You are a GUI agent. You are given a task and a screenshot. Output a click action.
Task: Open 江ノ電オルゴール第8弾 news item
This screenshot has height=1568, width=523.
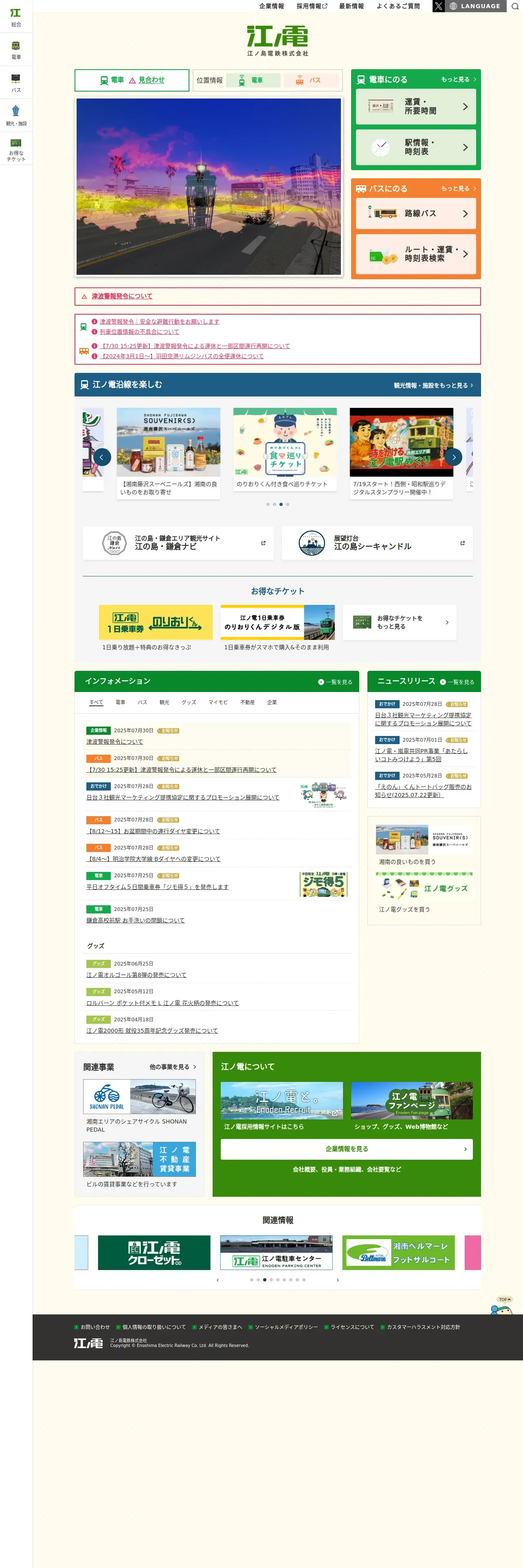point(136,975)
